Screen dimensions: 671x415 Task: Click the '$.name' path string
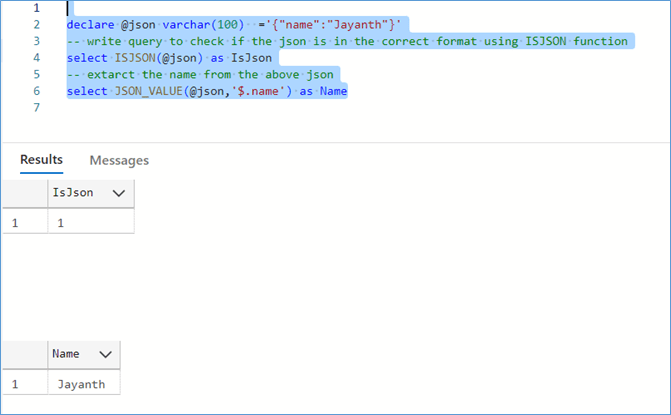tap(258, 91)
